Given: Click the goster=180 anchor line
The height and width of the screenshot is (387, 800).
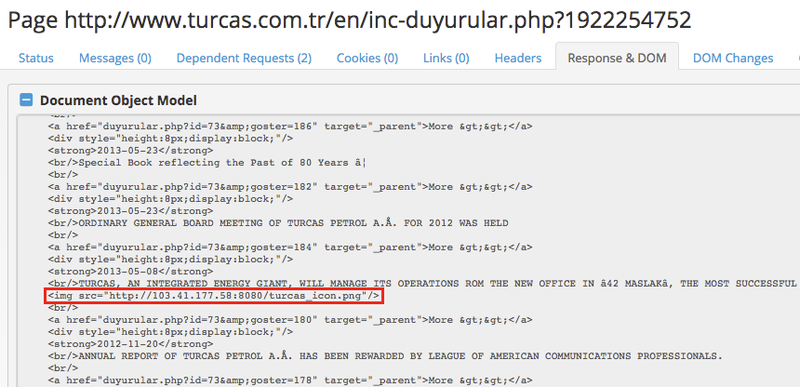Looking at the screenshot, I should click(290, 320).
